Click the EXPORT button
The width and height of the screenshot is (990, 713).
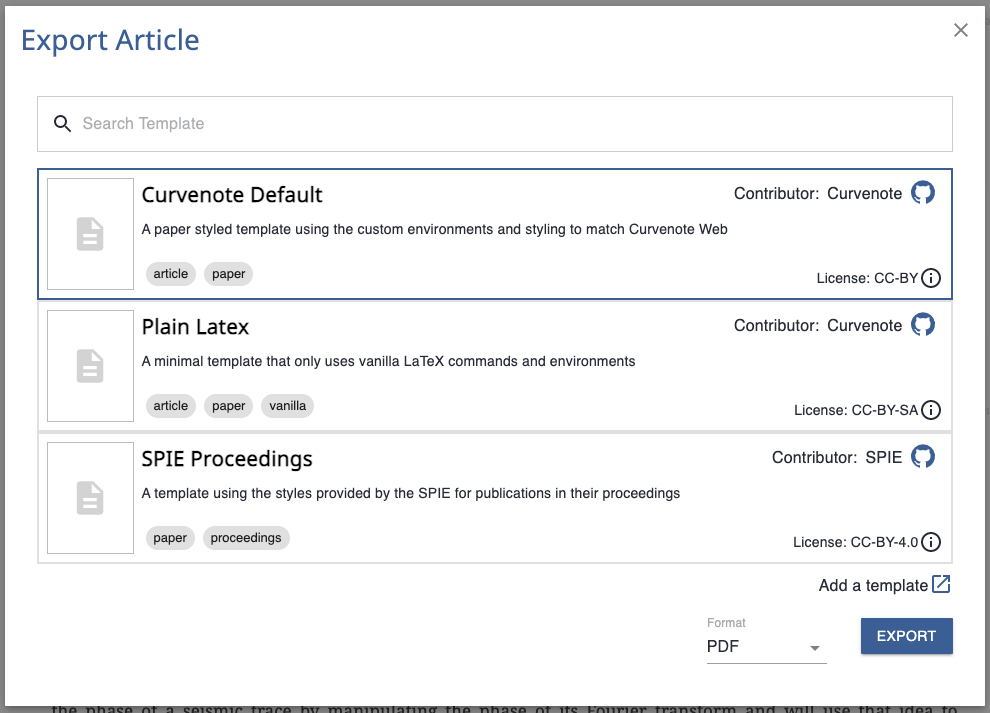(906, 636)
